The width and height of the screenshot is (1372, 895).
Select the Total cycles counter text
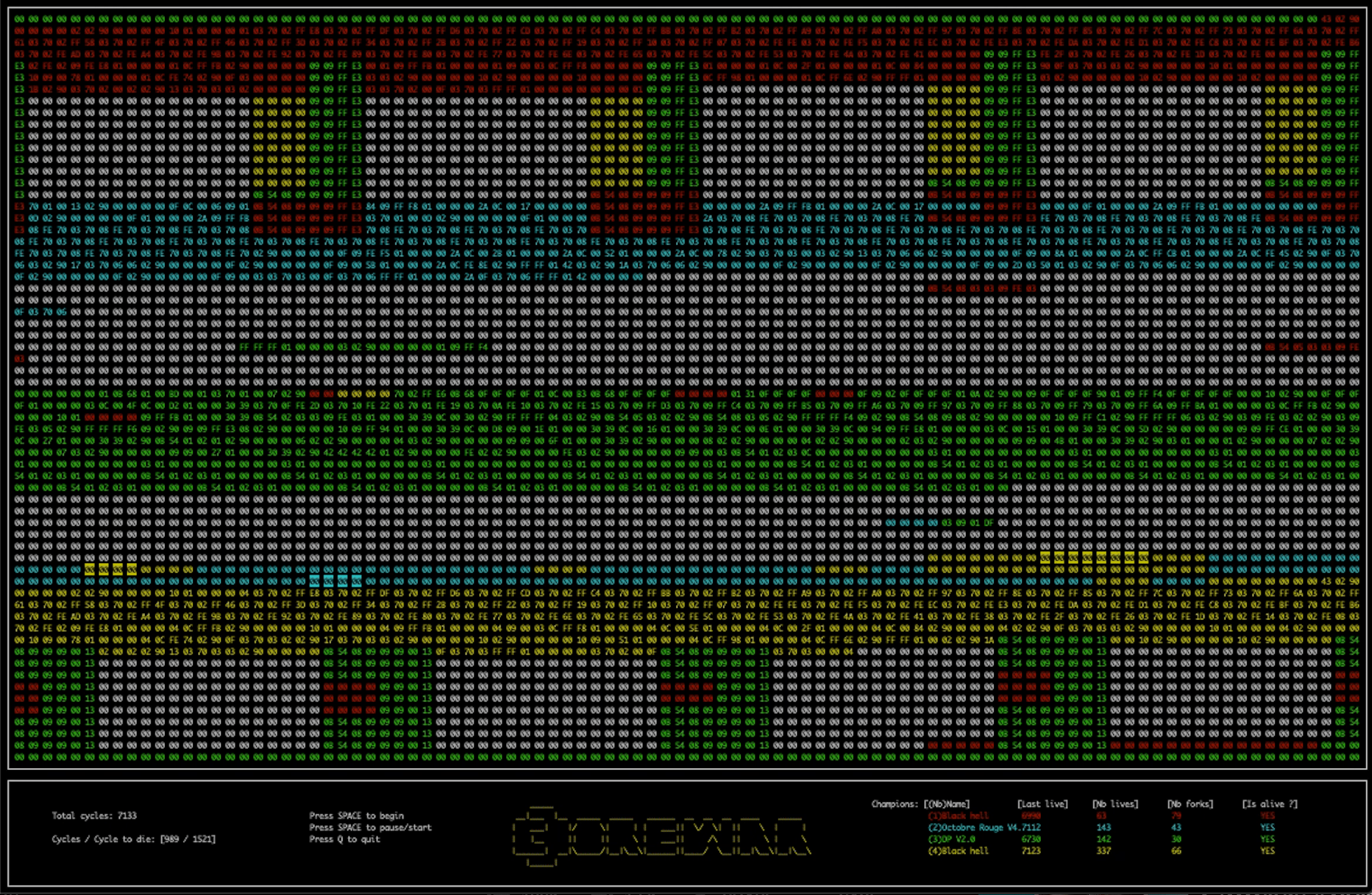coord(94,816)
